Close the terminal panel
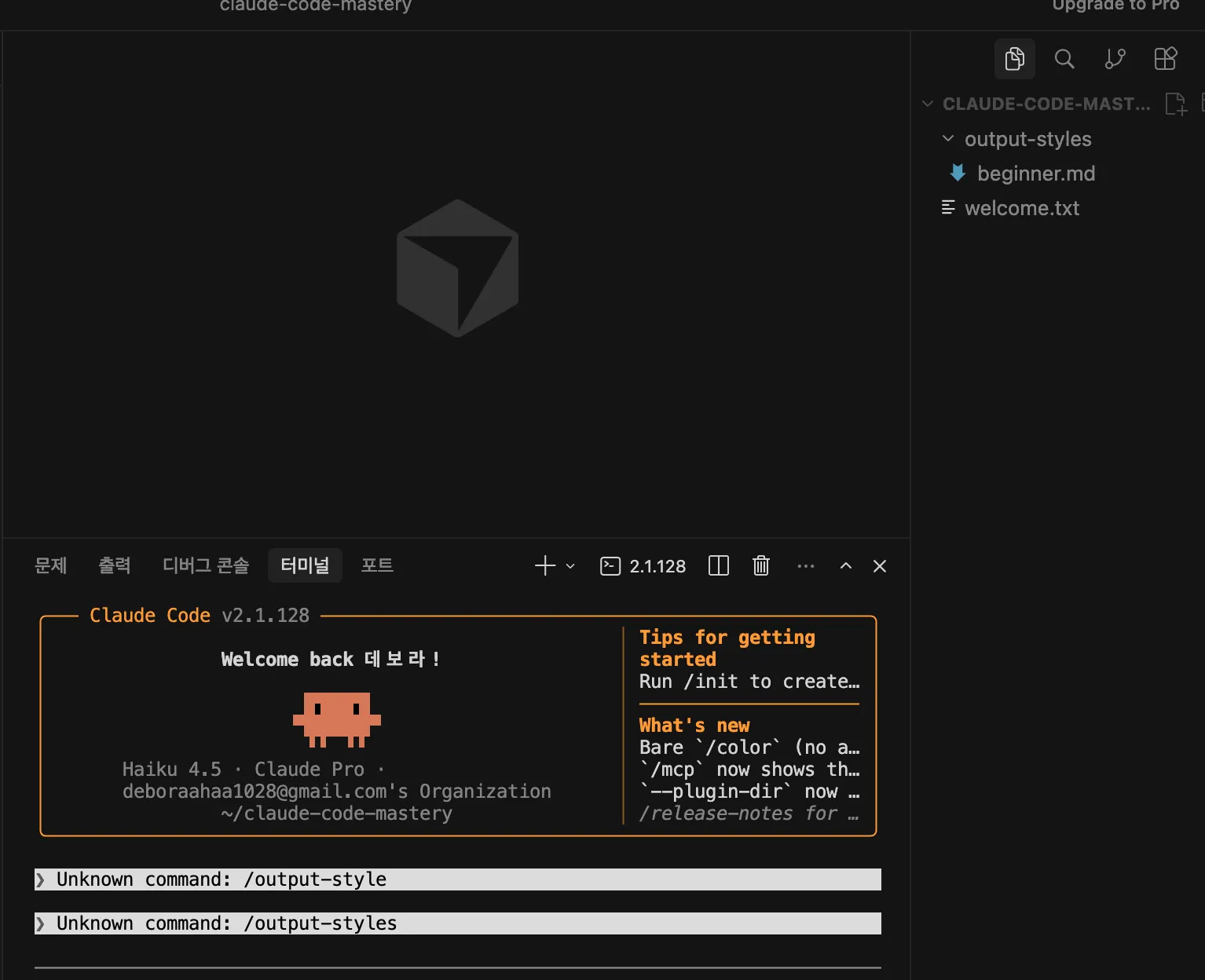This screenshot has height=980, width=1205. click(x=880, y=566)
